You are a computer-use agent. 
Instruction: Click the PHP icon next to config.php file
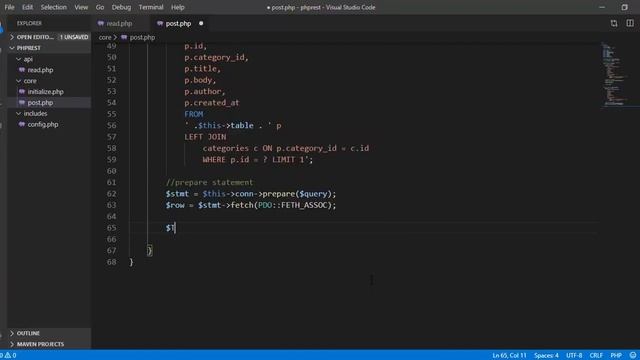coord(22,124)
